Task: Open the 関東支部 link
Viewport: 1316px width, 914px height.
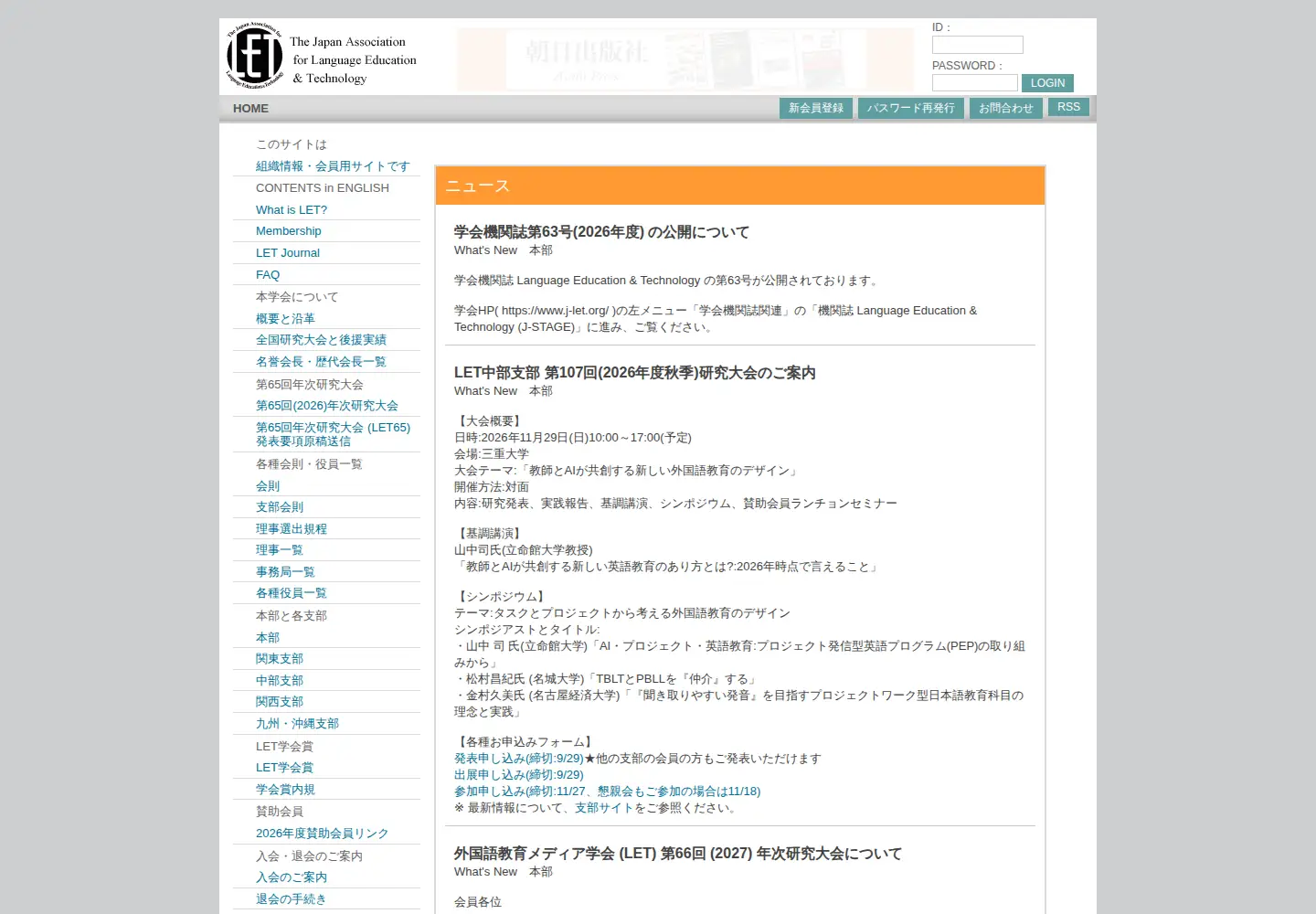Action: [x=280, y=659]
